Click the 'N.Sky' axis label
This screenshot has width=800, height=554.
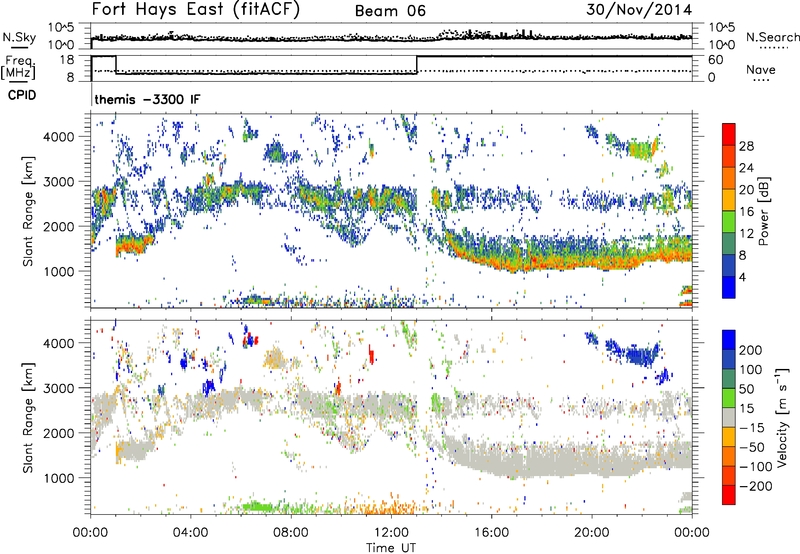coord(19,37)
